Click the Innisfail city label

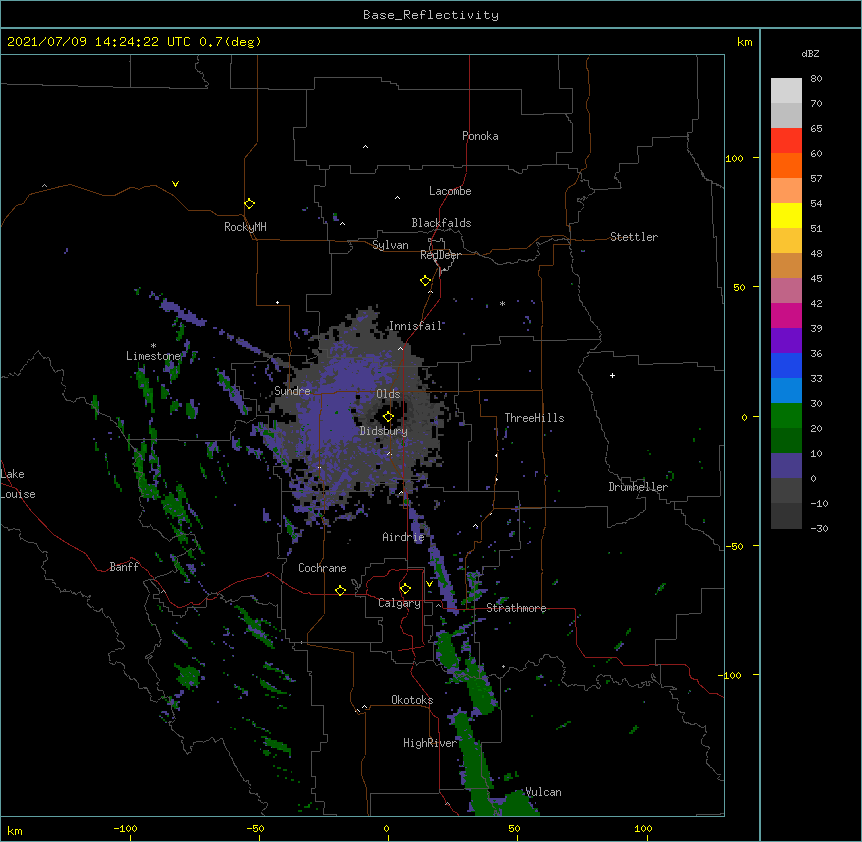tap(416, 326)
